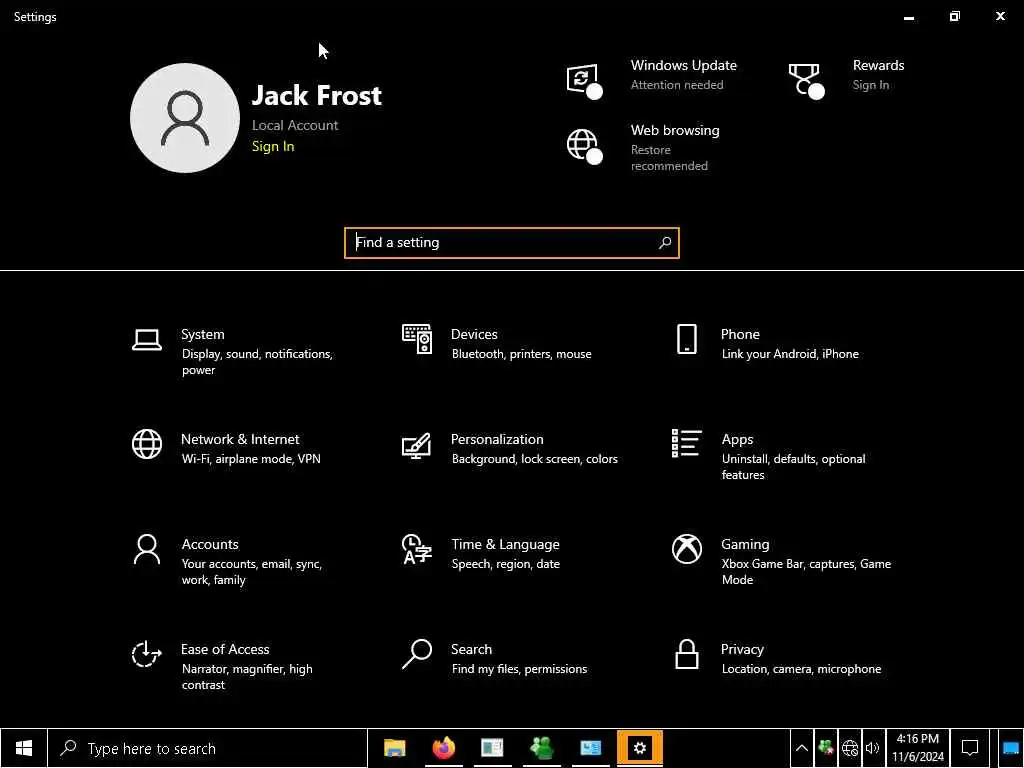This screenshot has height=768, width=1024.
Task: Click the taskbar clock showing 4:16 PM
Action: [918, 748]
